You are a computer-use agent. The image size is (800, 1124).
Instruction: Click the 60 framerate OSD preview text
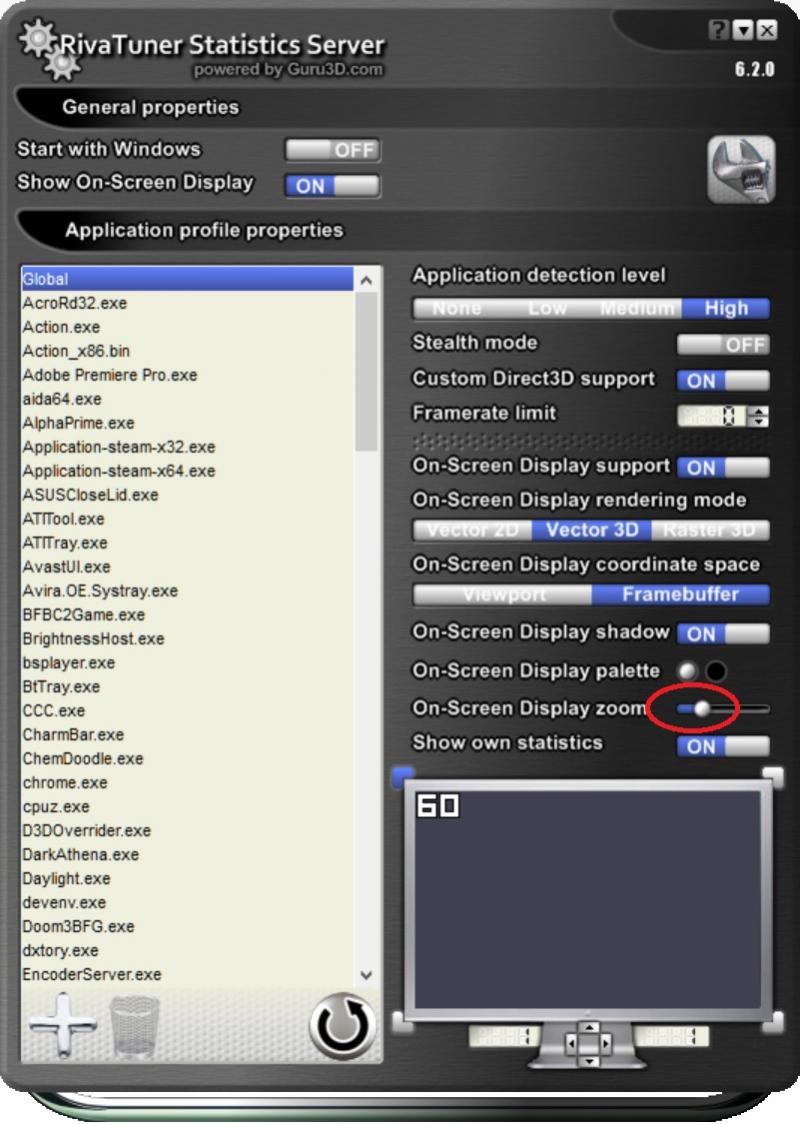click(x=437, y=806)
